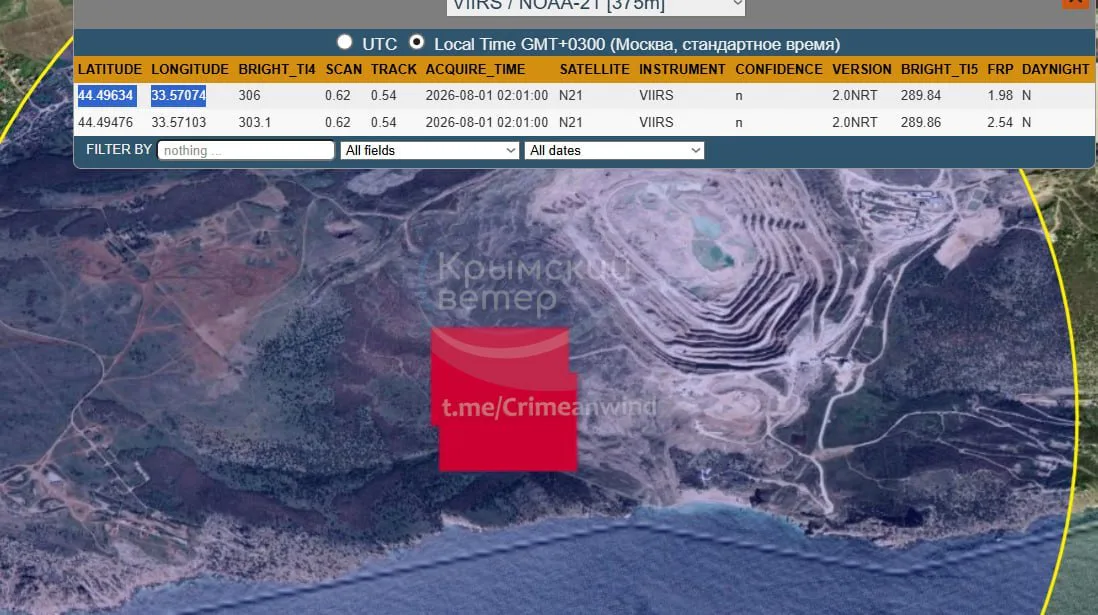Sort by the CONFIDENCE column header

click(x=779, y=69)
